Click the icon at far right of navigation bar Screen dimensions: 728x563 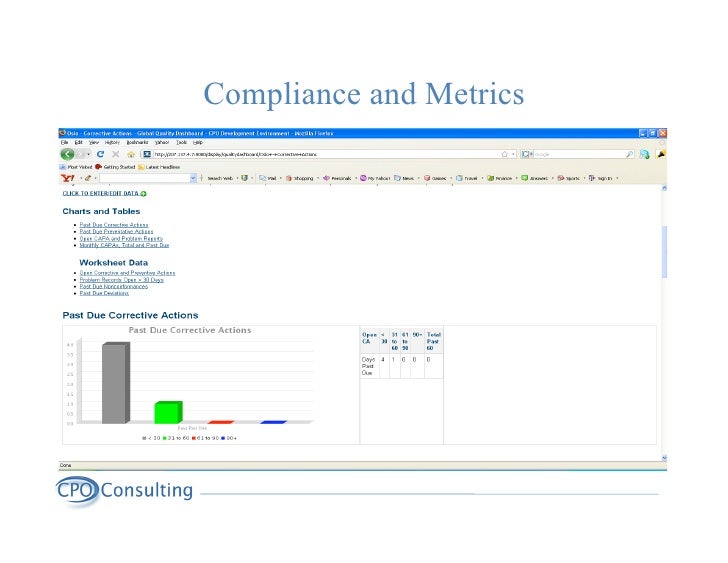661,154
